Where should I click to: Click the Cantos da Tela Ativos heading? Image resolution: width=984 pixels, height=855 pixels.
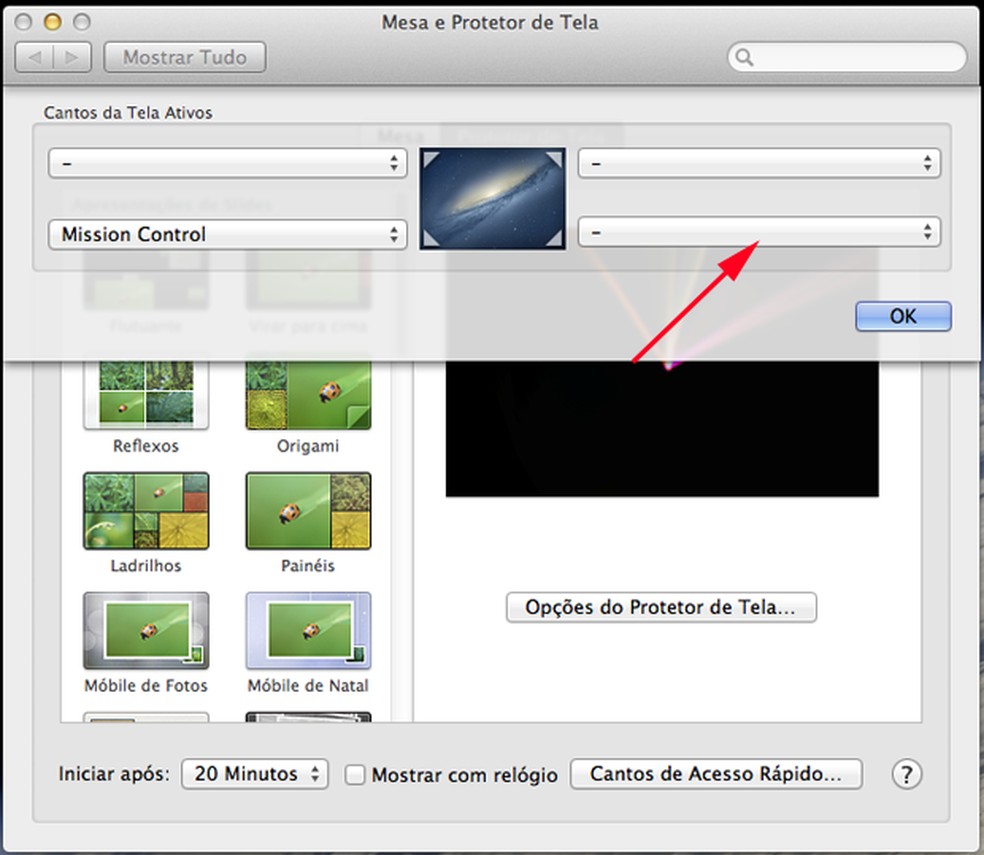[x=128, y=112]
